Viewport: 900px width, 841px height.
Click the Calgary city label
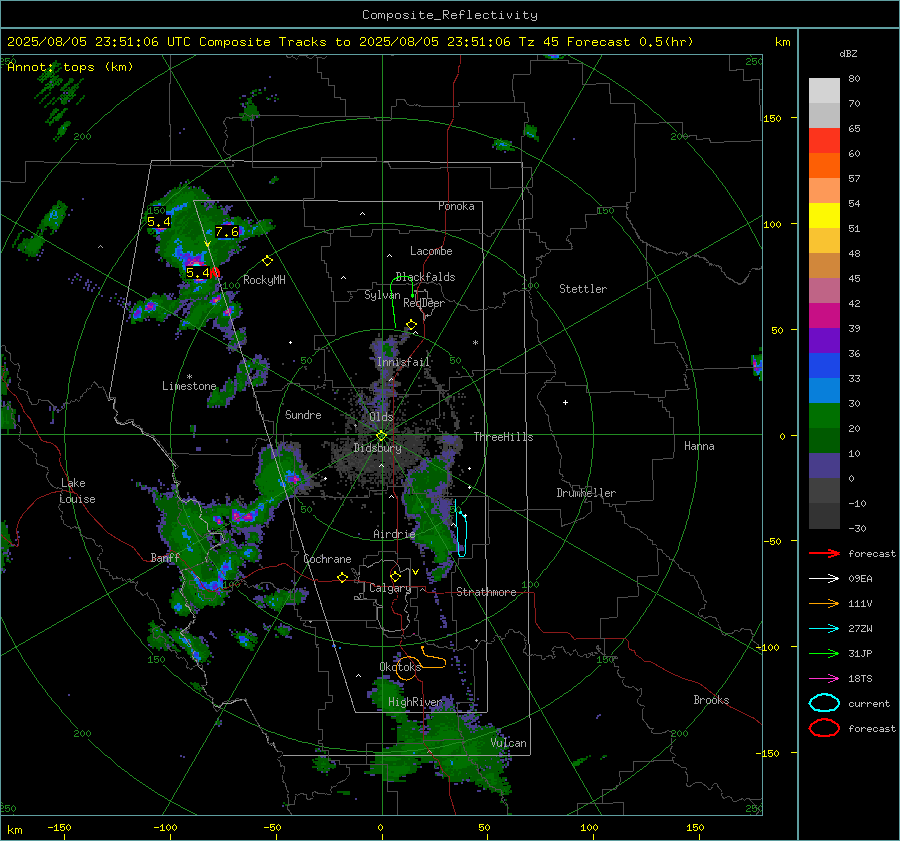tap(390, 588)
